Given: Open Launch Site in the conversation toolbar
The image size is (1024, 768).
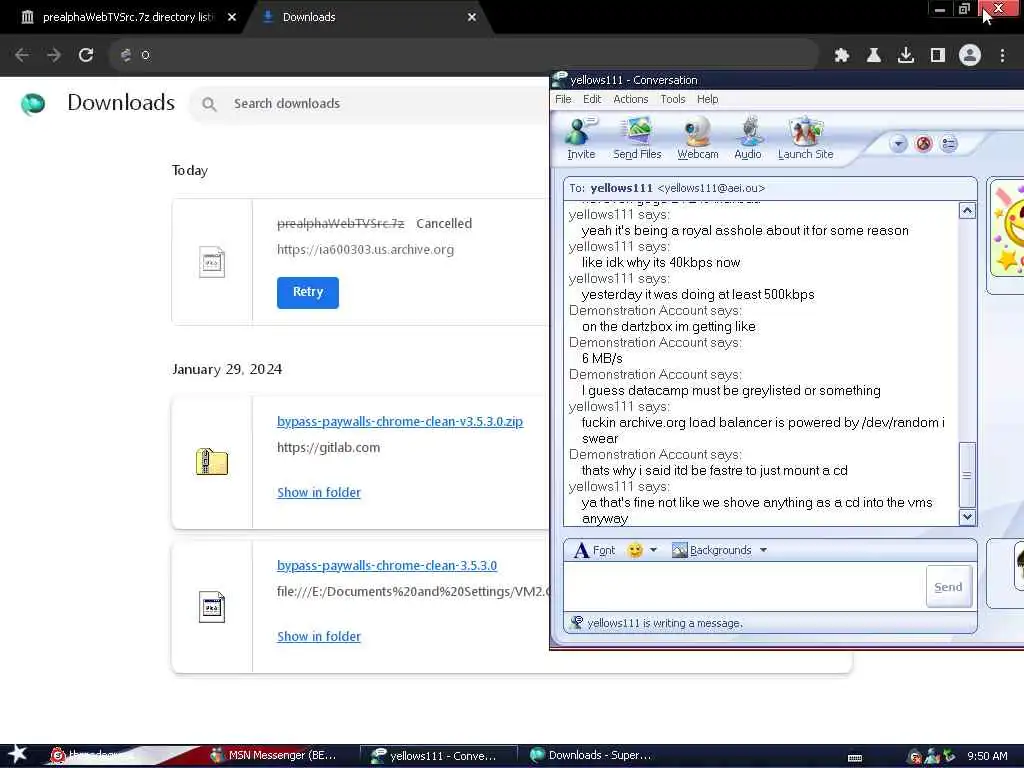Looking at the screenshot, I should pos(805,138).
